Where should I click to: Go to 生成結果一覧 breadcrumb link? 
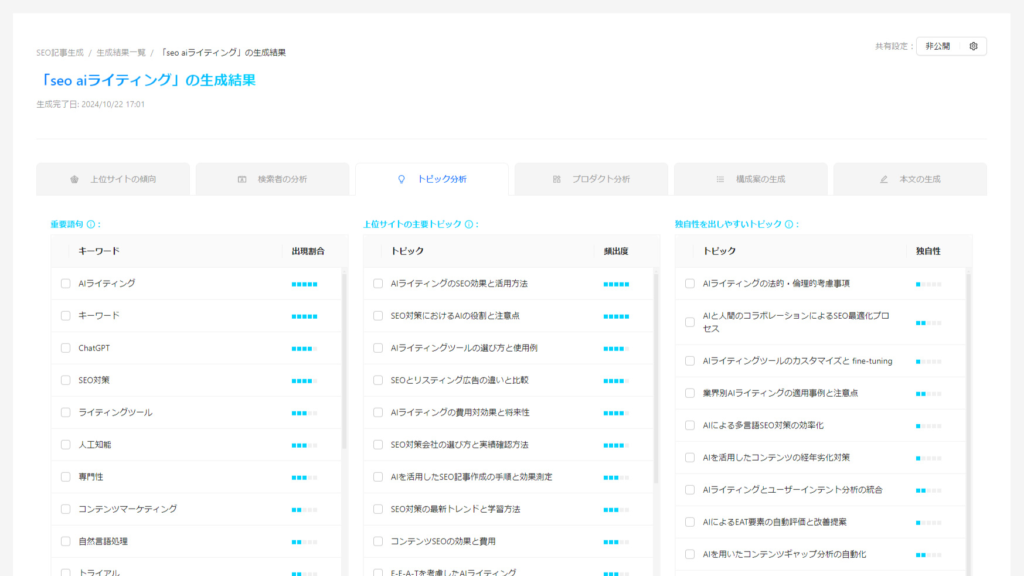(121, 52)
